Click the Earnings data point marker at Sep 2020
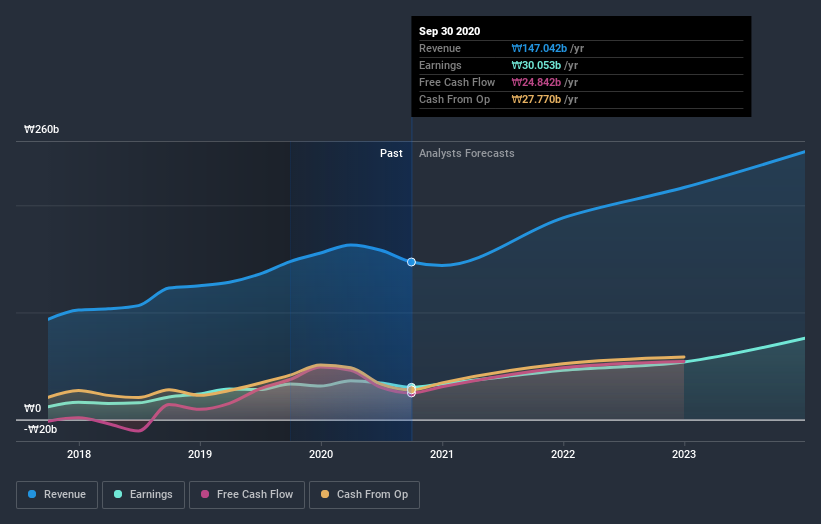Image resolution: width=821 pixels, height=524 pixels. pos(412,387)
